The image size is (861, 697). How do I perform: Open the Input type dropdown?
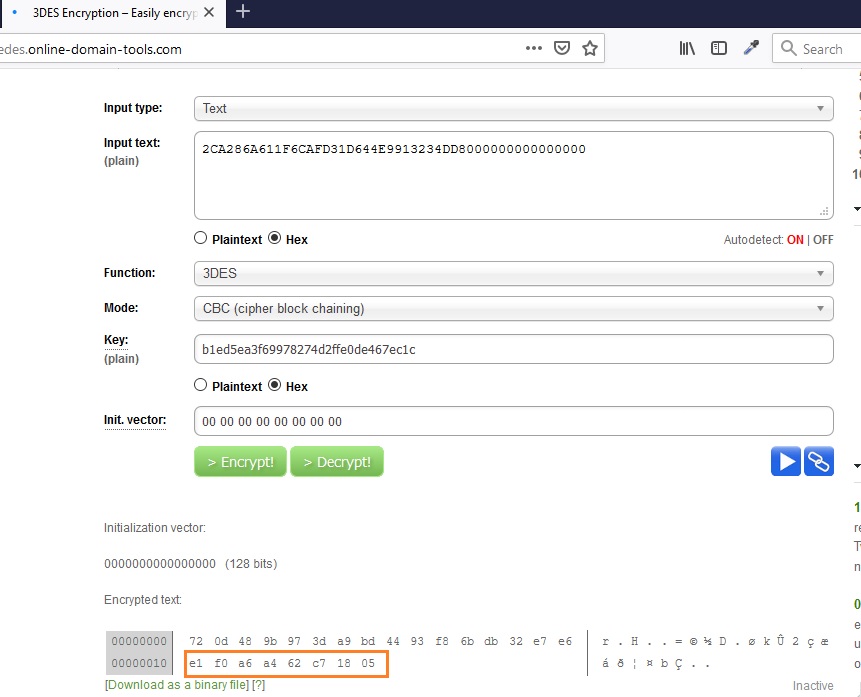[513, 108]
